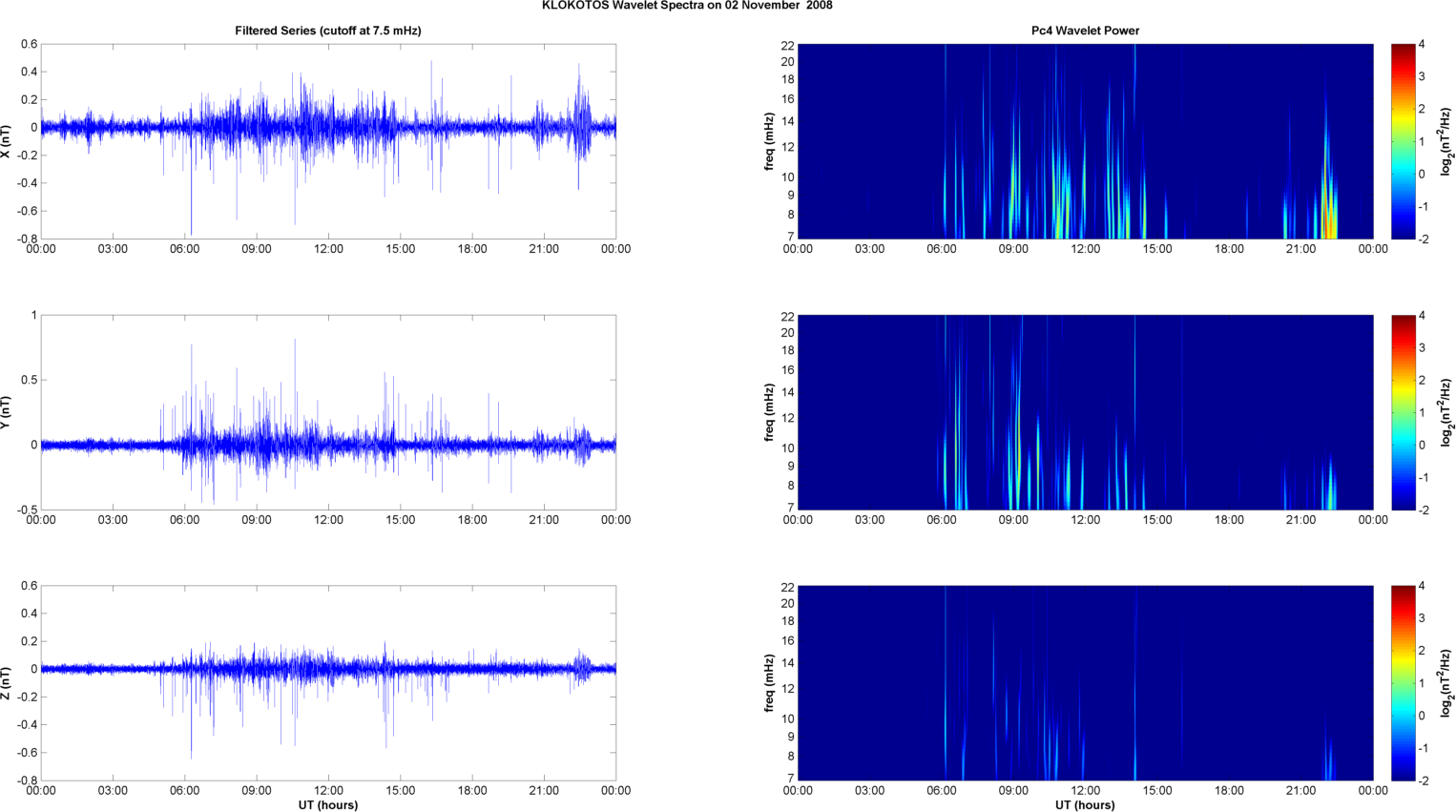Click UT (hours) label under Z series
The height and width of the screenshot is (812, 1456).
pyautogui.click(x=327, y=804)
